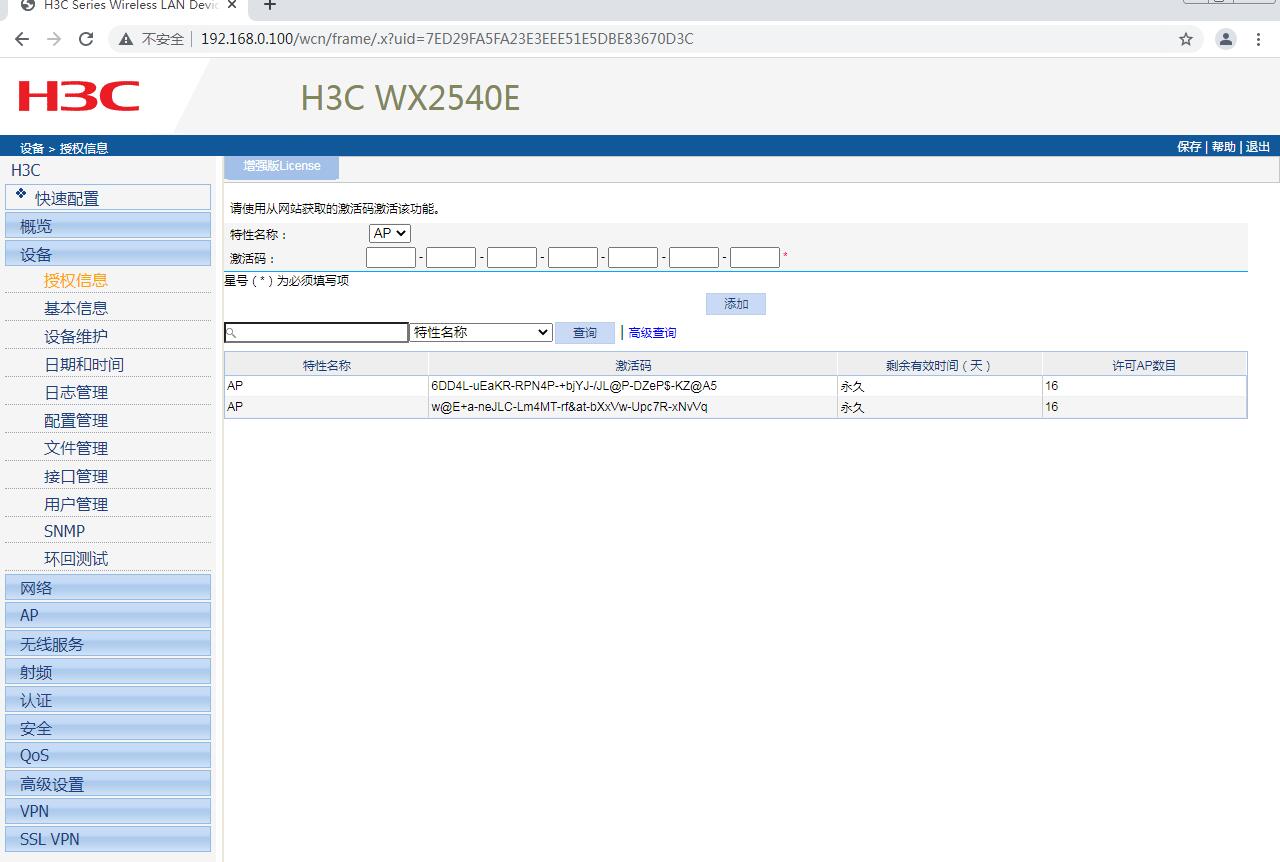Viewport: 1280px width, 862px height.
Task: Click the not-secure warning icon in address bar
Action: click(126, 39)
